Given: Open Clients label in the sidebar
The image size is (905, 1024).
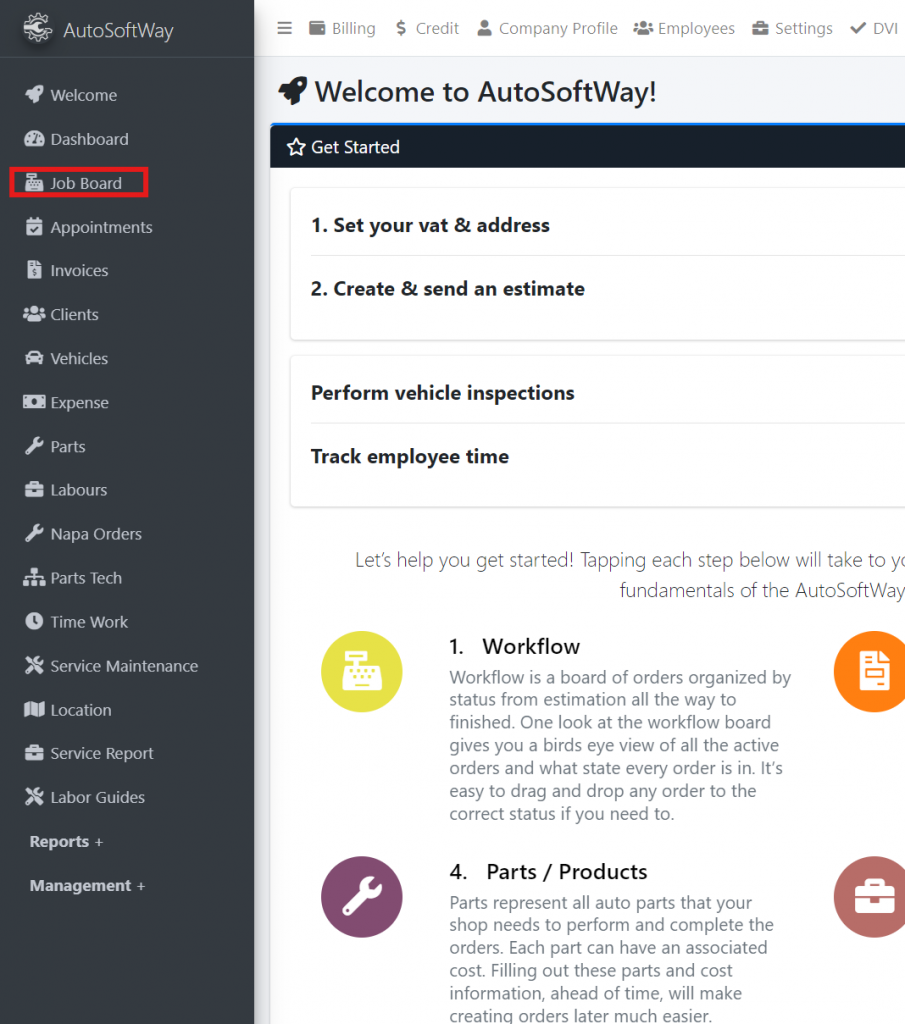Looking at the screenshot, I should (x=74, y=314).
